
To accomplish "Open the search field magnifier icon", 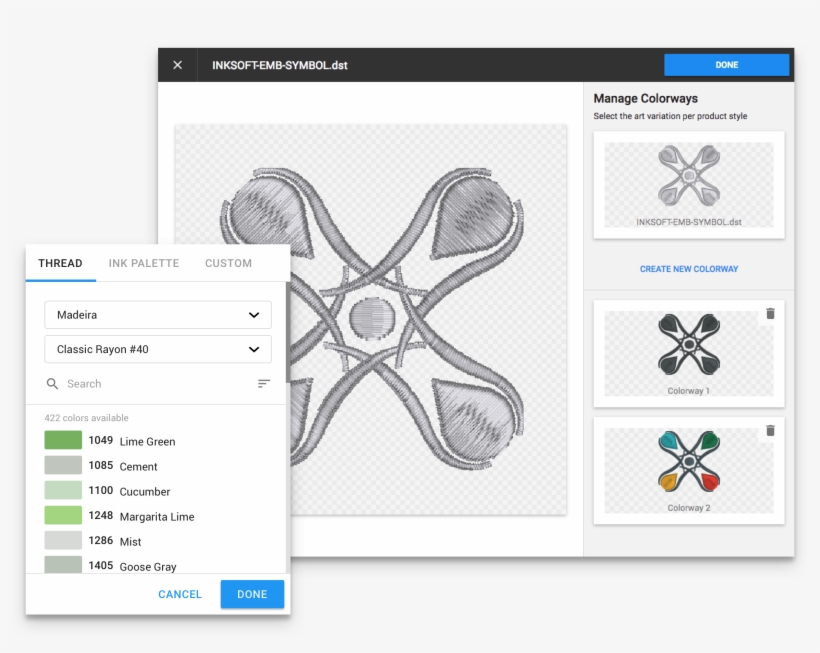I will pos(53,383).
